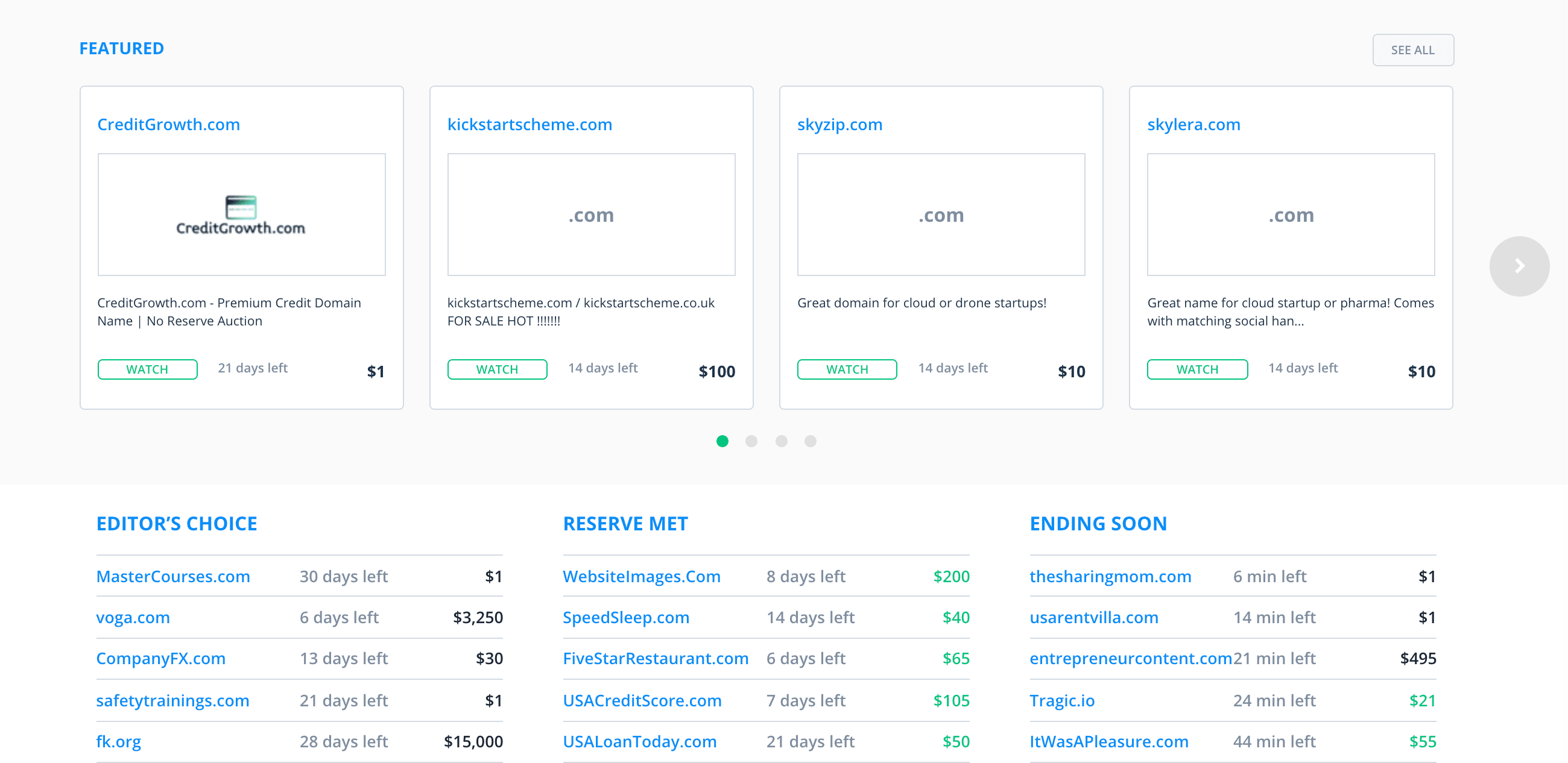This screenshot has width=1568, height=763.
Task: Open WebsiteImages.Com from Reserve Met
Action: (642, 576)
